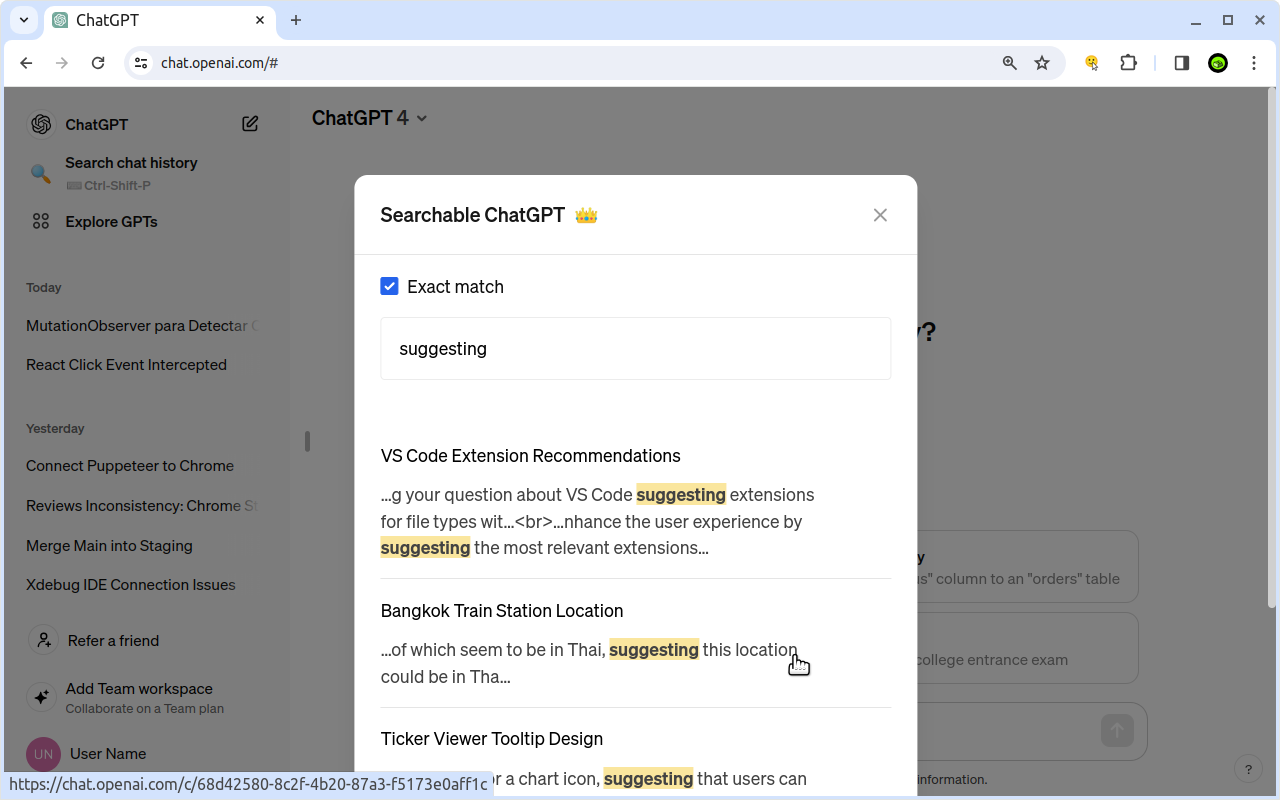Viewport: 1280px width, 800px height.
Task: Close the Searchable ChatGPT dialog
Action: point(880,215)
